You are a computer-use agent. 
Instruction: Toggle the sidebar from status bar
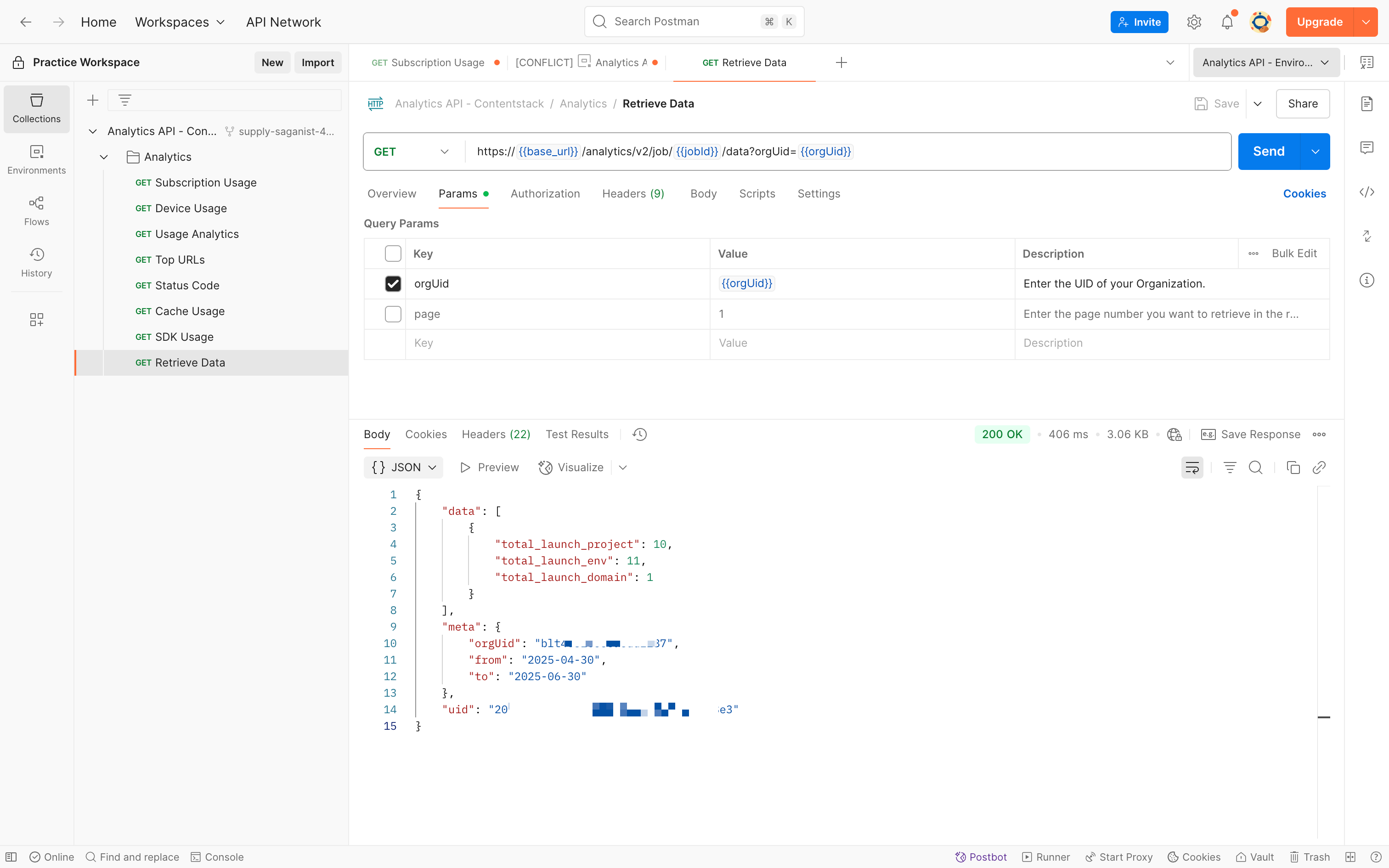coord(11,857)
